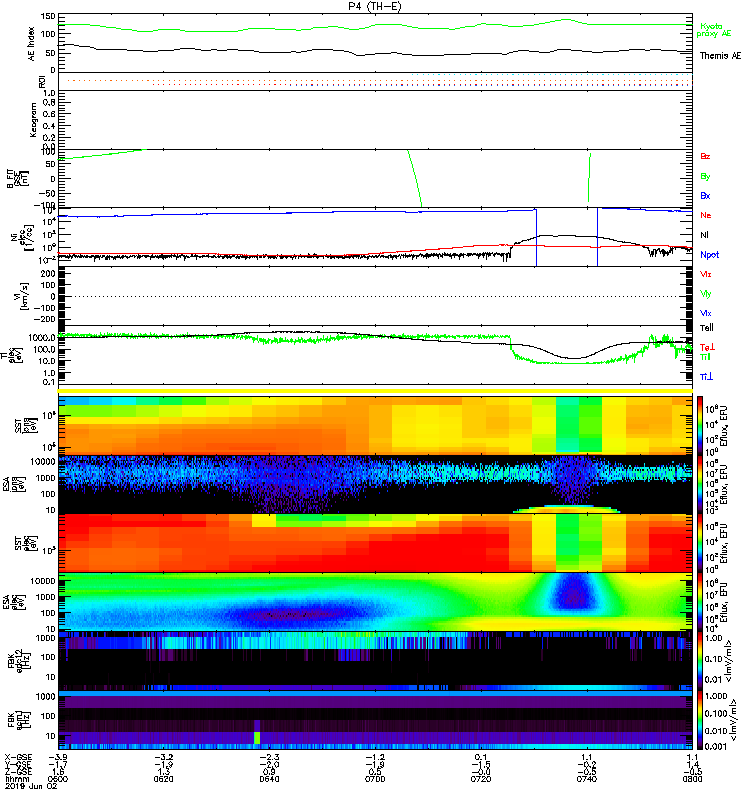Viewport: 750px width, 800px height.
Task: Click the 0600 time tick label
Action: pyautogui.click(x=58, y=779)
